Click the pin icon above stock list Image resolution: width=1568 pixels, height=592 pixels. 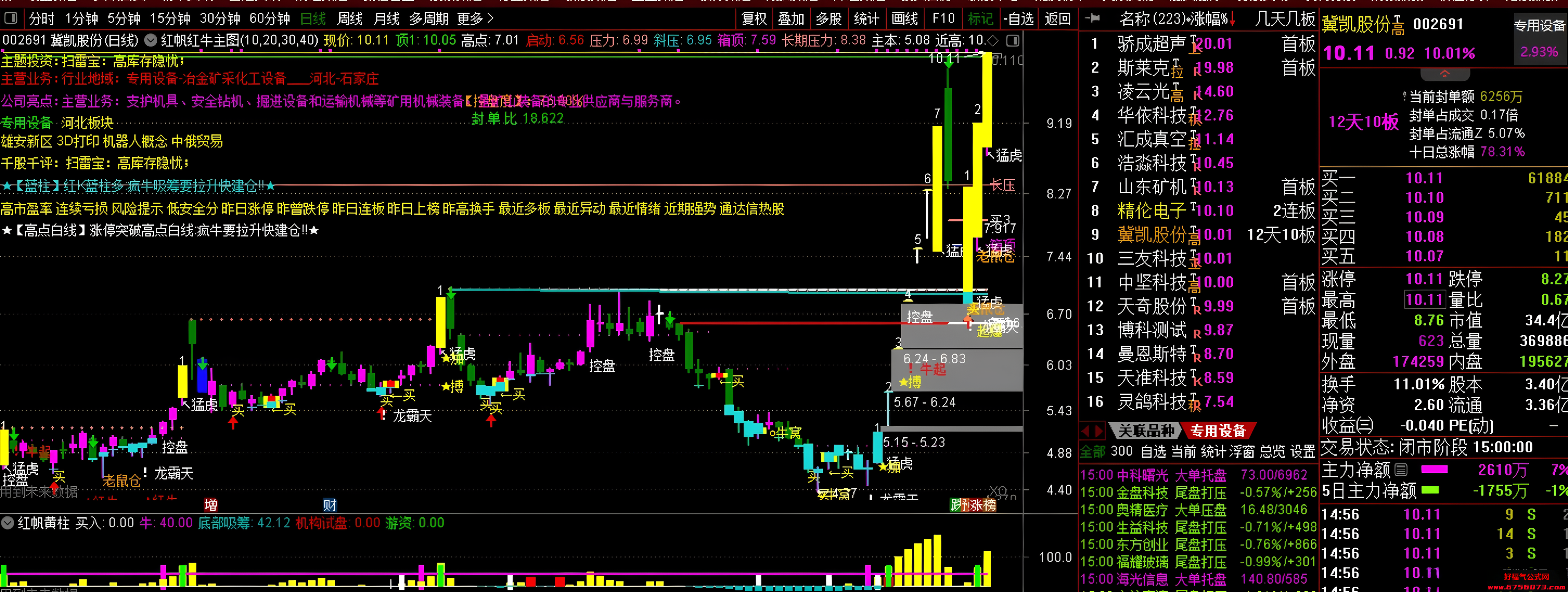coord(1092,18)
